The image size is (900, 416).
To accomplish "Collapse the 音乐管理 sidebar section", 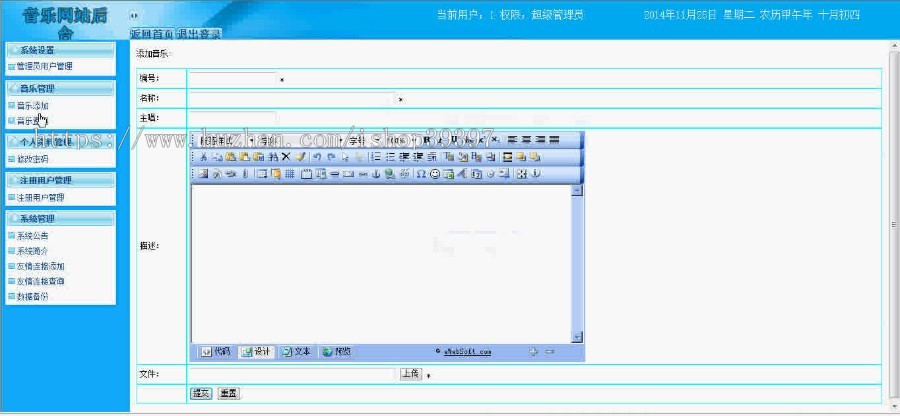I will [60, 88].
